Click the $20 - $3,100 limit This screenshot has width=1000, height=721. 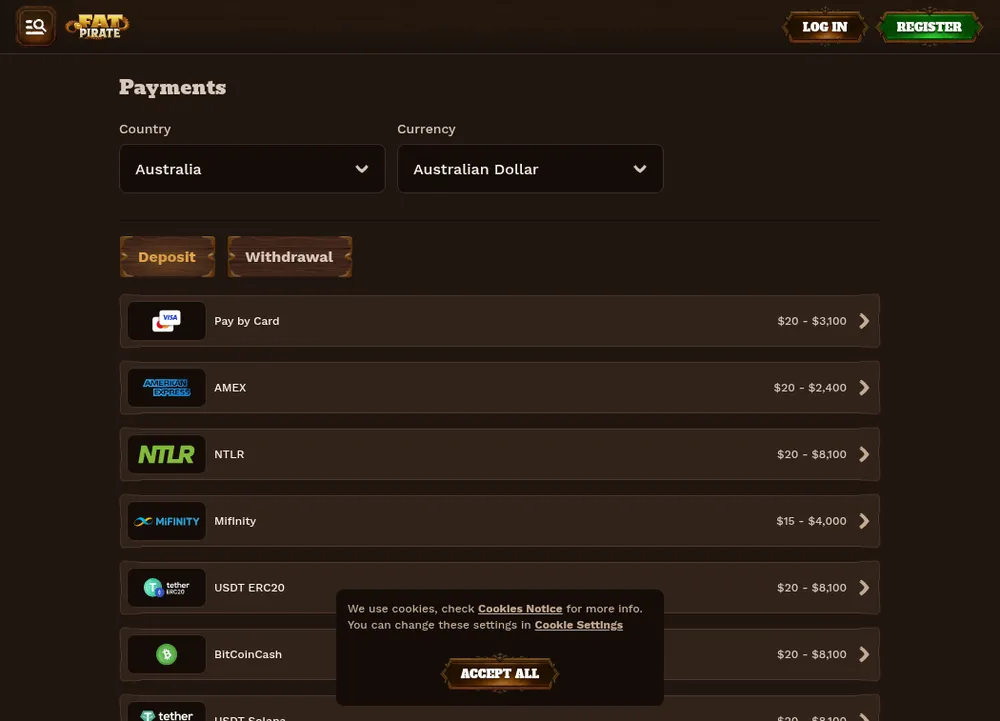tap(812, 321)
